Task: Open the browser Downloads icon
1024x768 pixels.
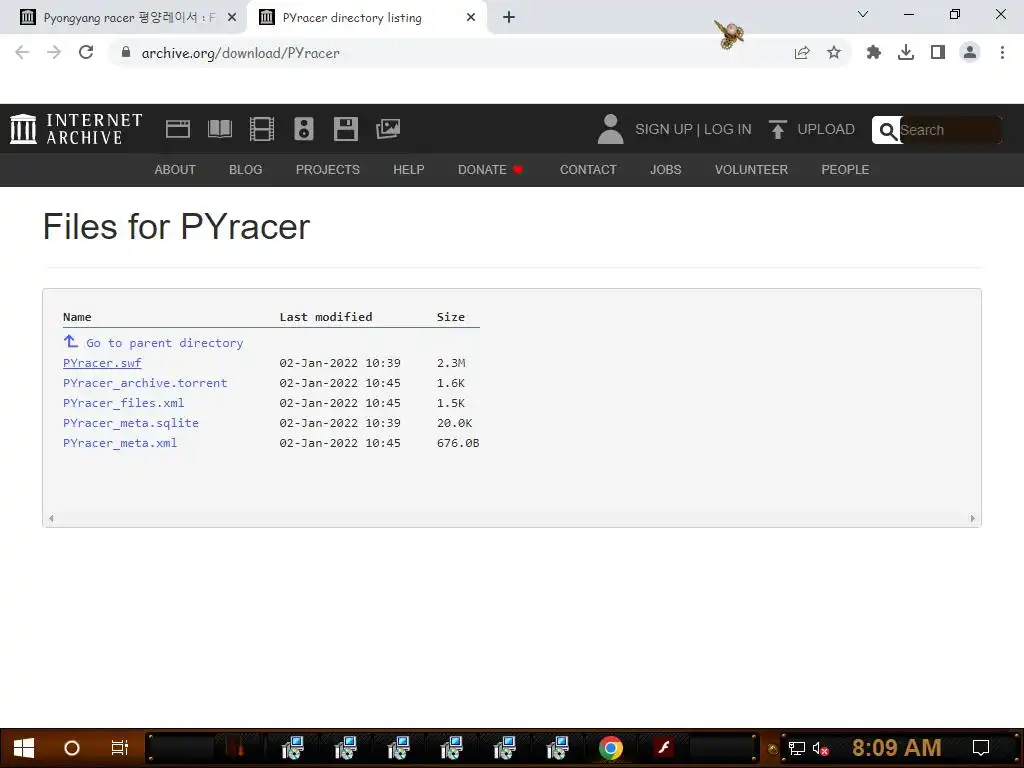Action: 906,52
